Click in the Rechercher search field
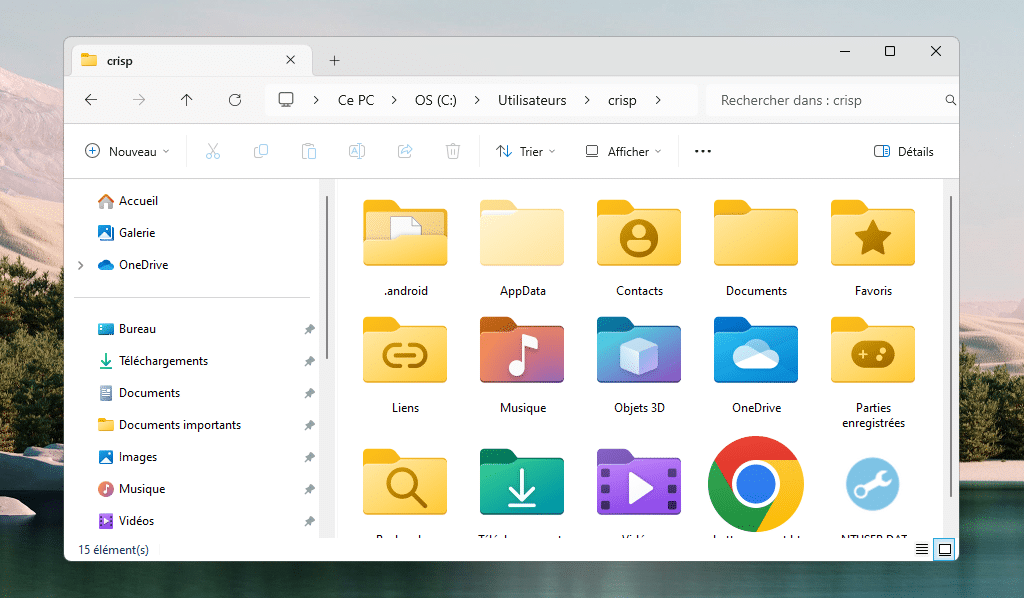The width and height of the screenshot is (1024, 598). pyautogui.click(x=830, y=100)
